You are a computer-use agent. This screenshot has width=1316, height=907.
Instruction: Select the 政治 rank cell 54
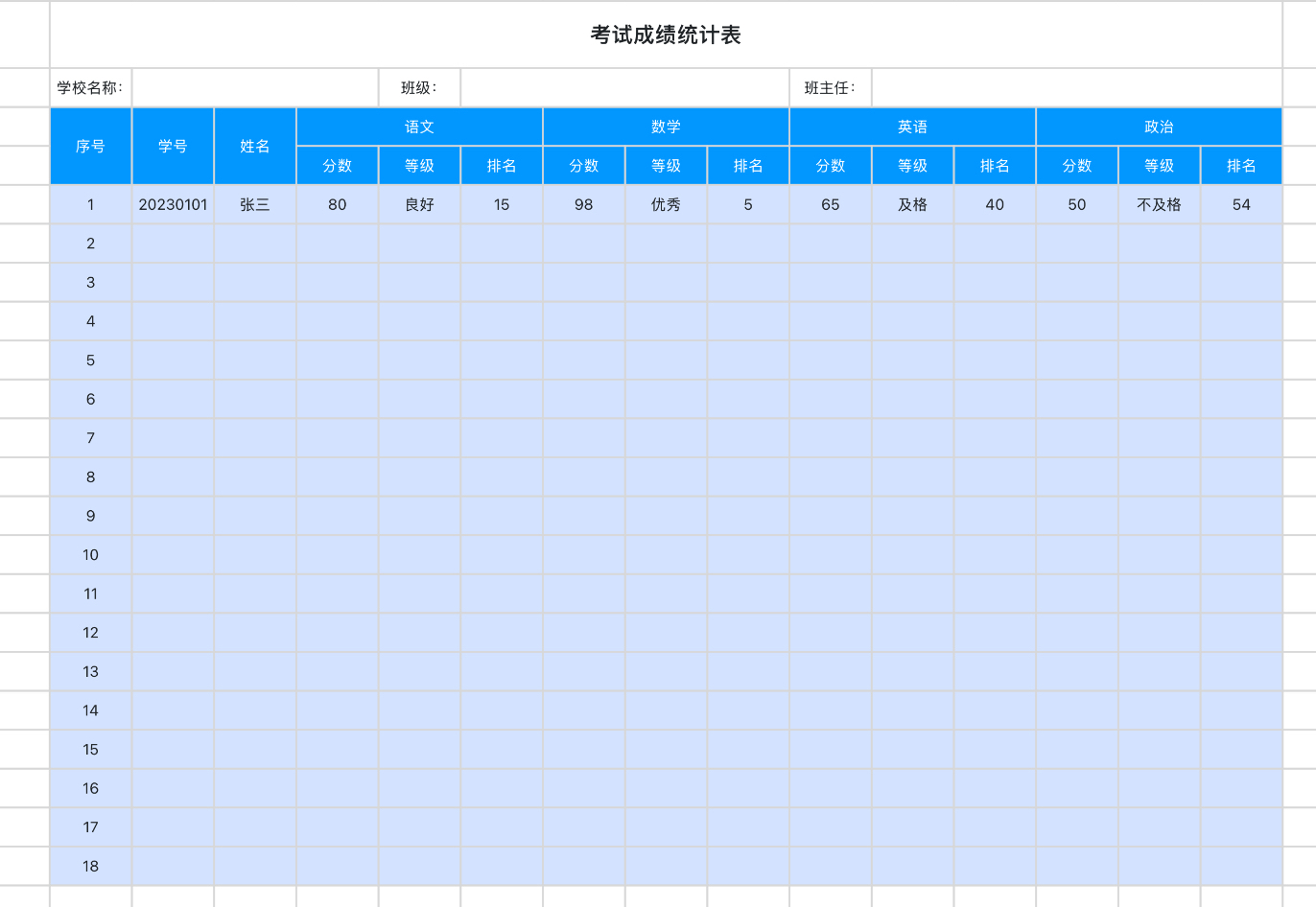coord(1241,204)
